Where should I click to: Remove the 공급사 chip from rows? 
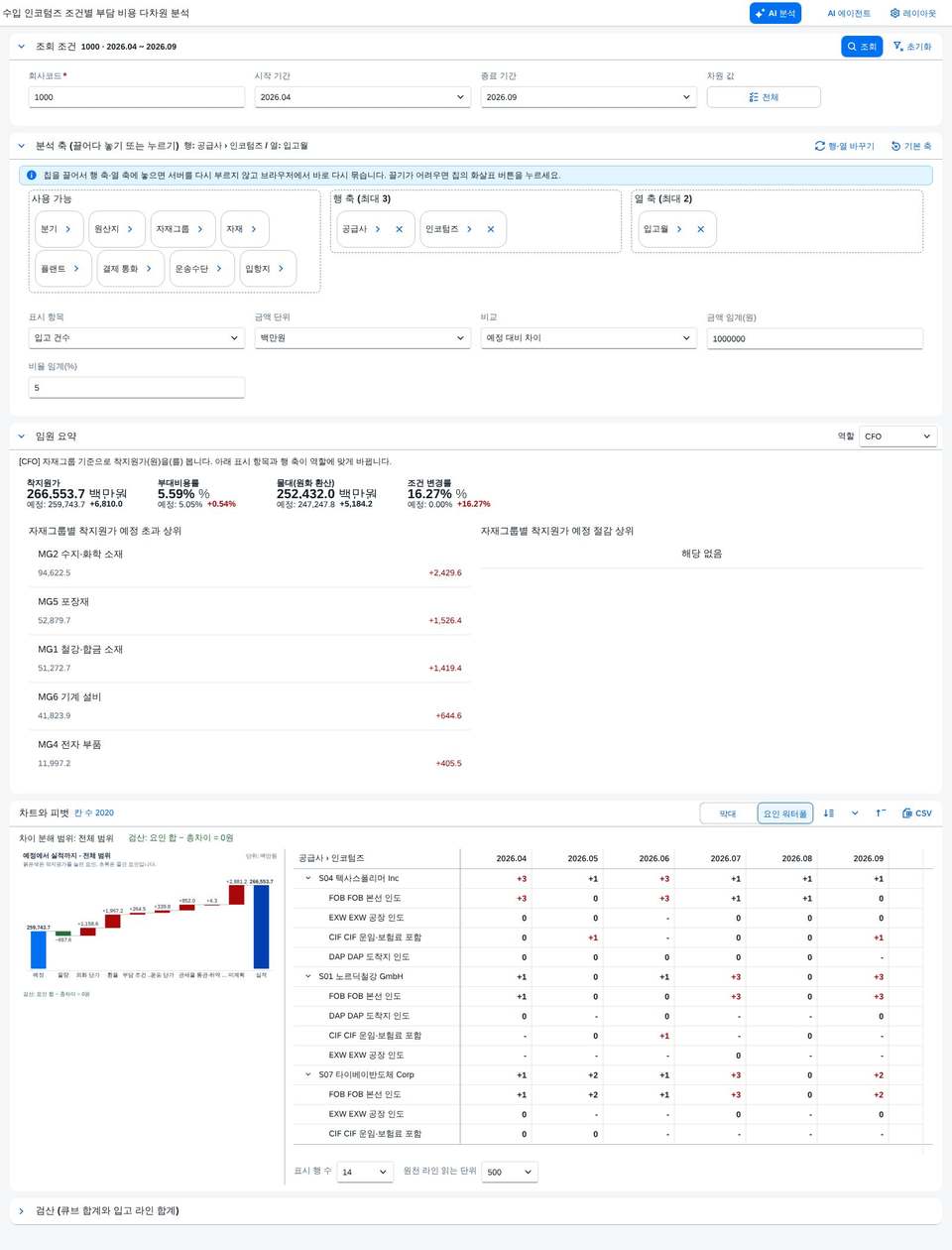pos(400,229)
